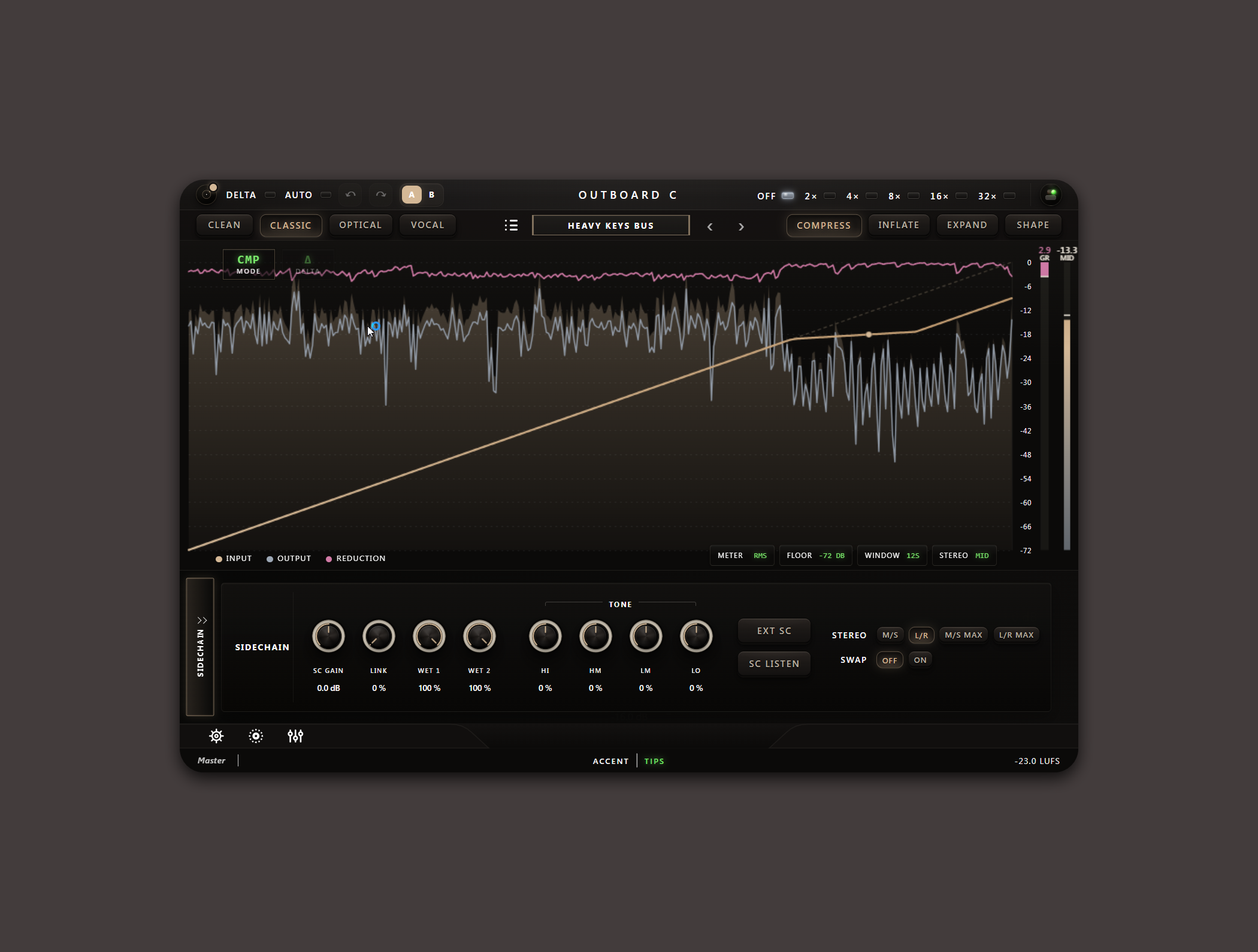This screenshot has height=952, width=1258.
Task: Open the preset list menu icon
Action: tap(511, 225)
